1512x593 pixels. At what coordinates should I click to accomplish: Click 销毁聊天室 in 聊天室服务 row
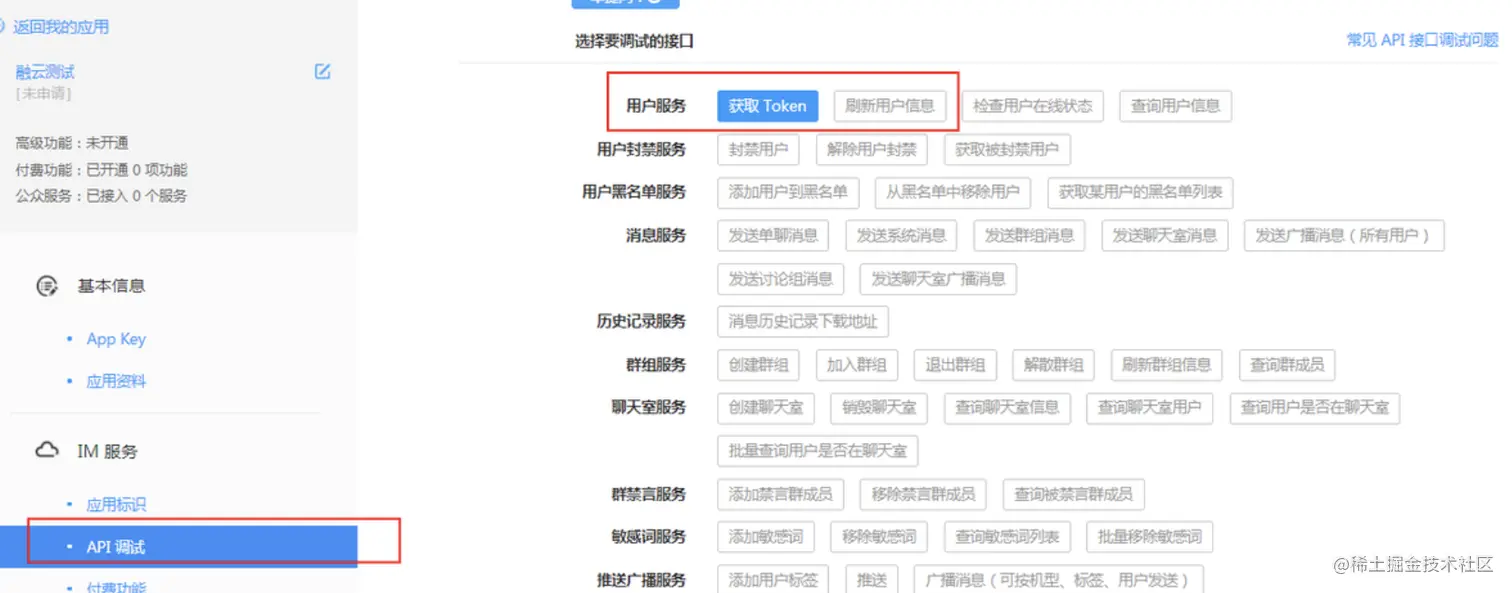pos(879,408)
